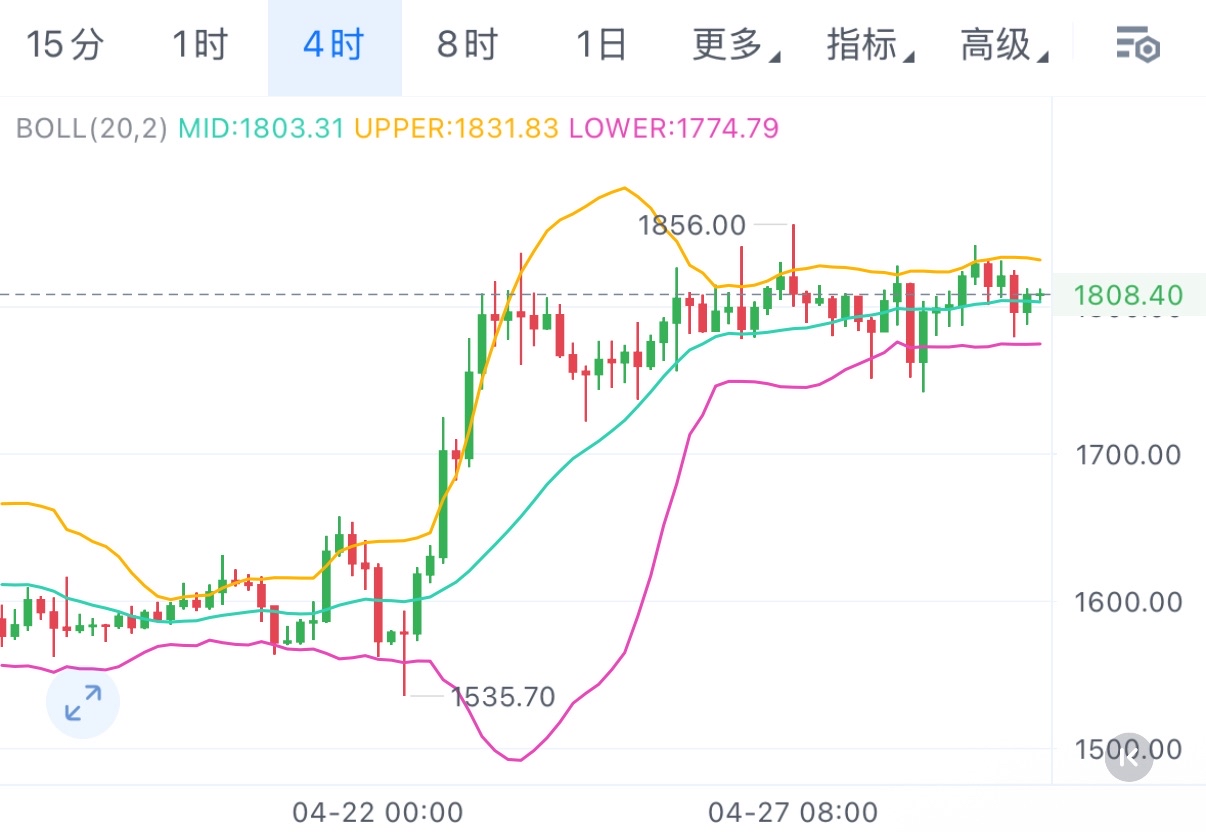Click the fullscreen expand arrows icon
1206x832 pixels.
(83, 703)
